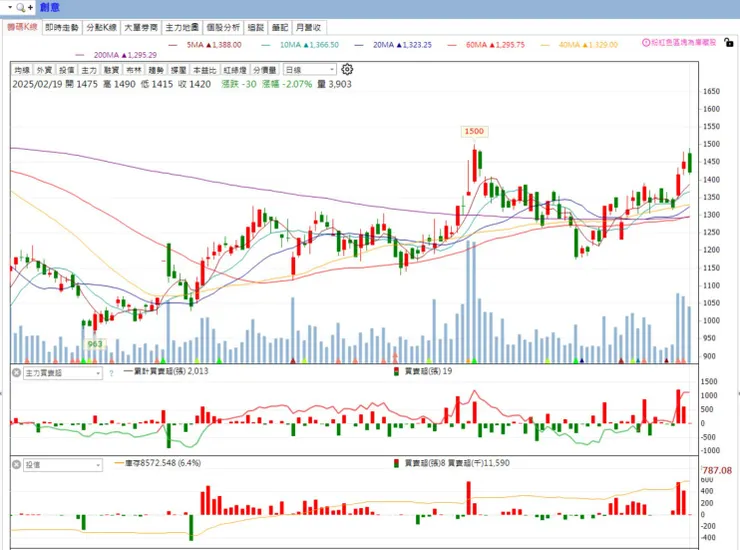740x550 pixels.
Task: Toggle the 撐壓 support-resistance button
Action: (x=178, y=70)
